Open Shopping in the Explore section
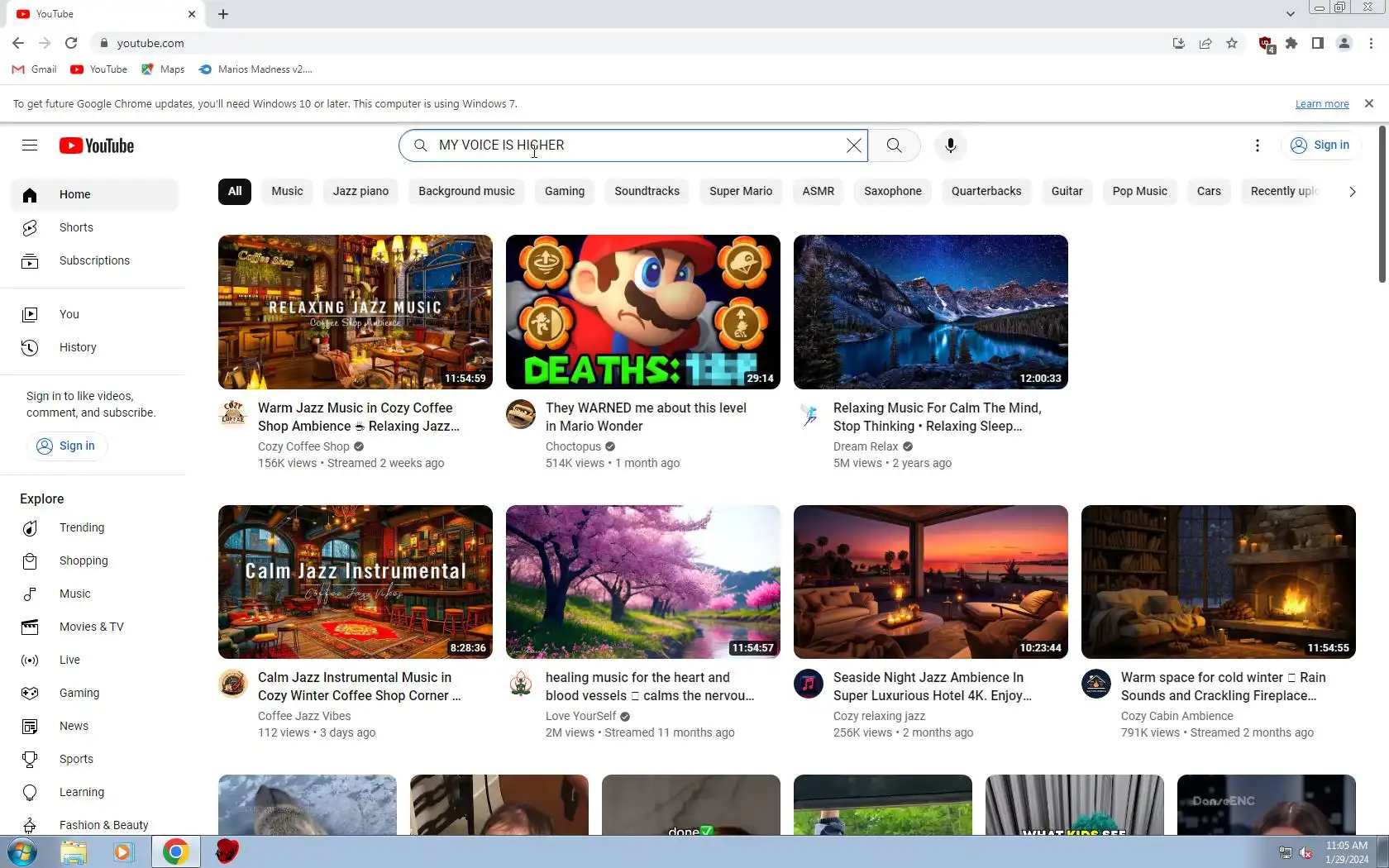Screen dimensions: 1389x868 [x=94, y=560]
